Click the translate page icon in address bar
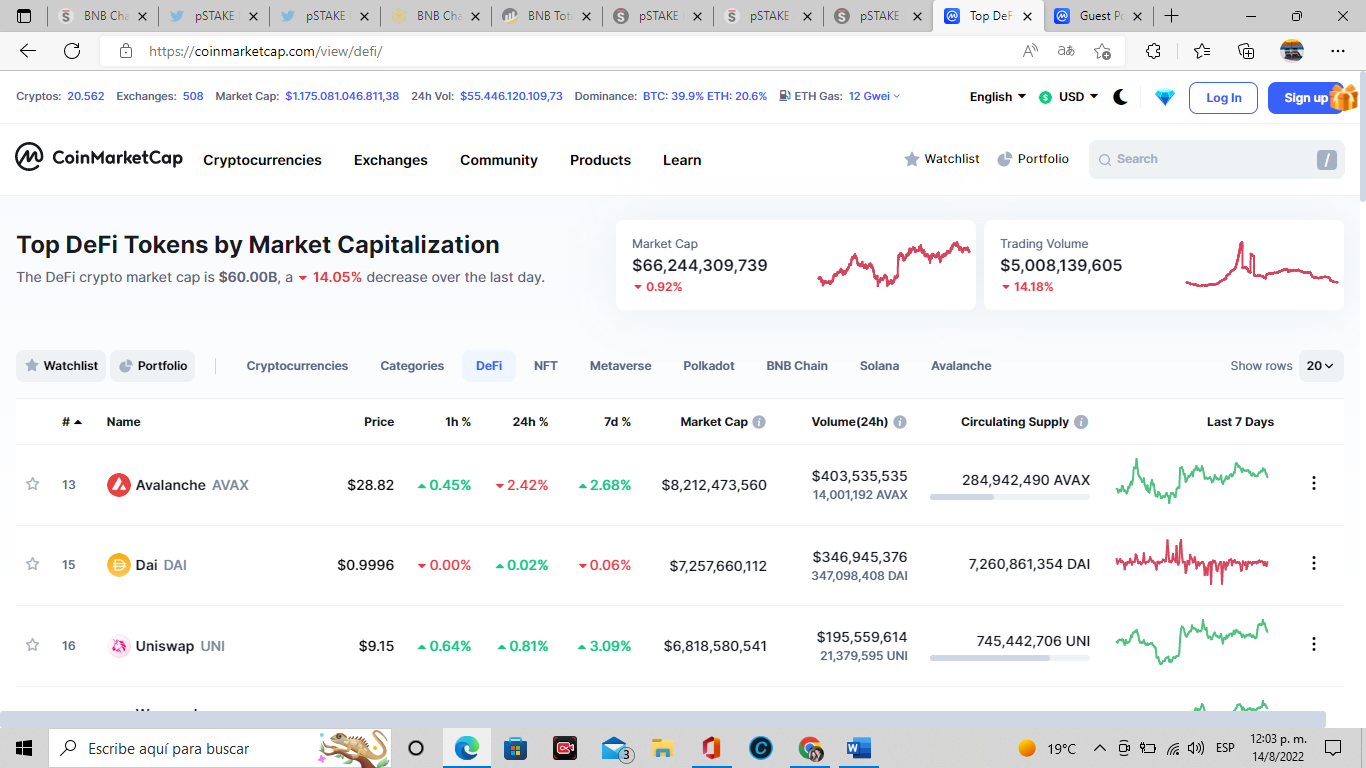 pyautogui.click(x=1066, y=51)
